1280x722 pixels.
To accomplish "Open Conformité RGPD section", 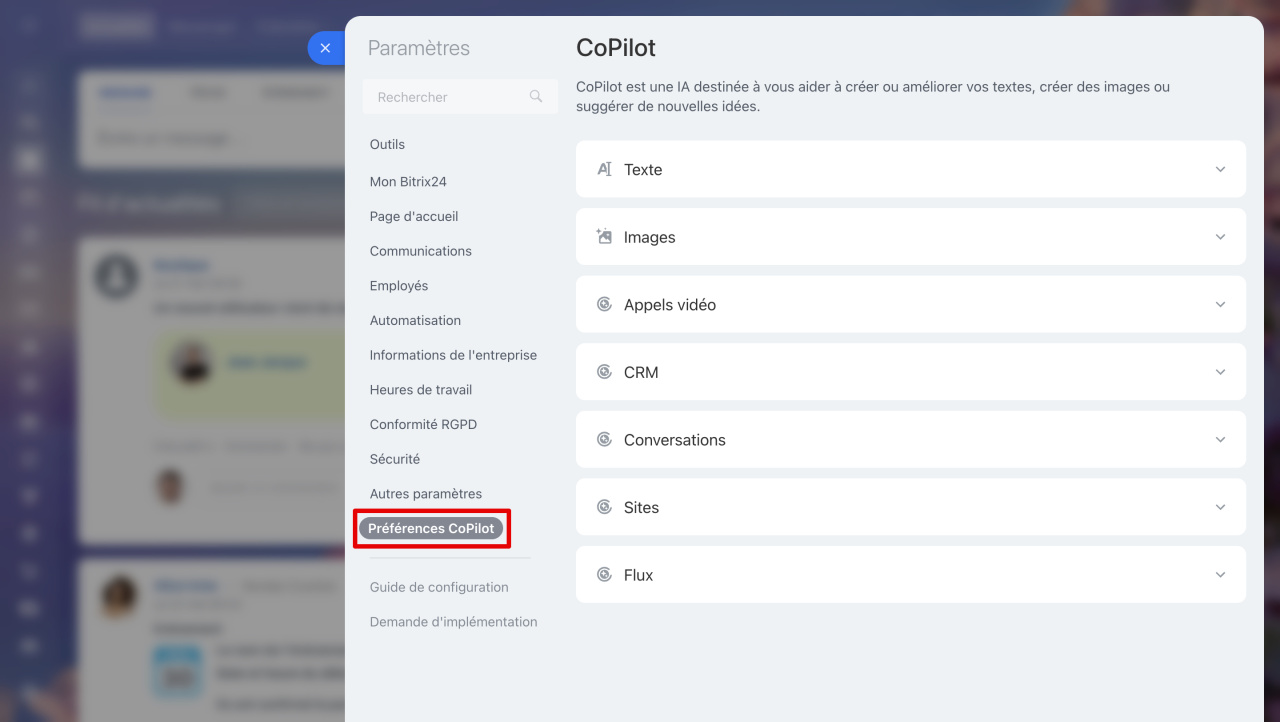I will coord(423,424).
